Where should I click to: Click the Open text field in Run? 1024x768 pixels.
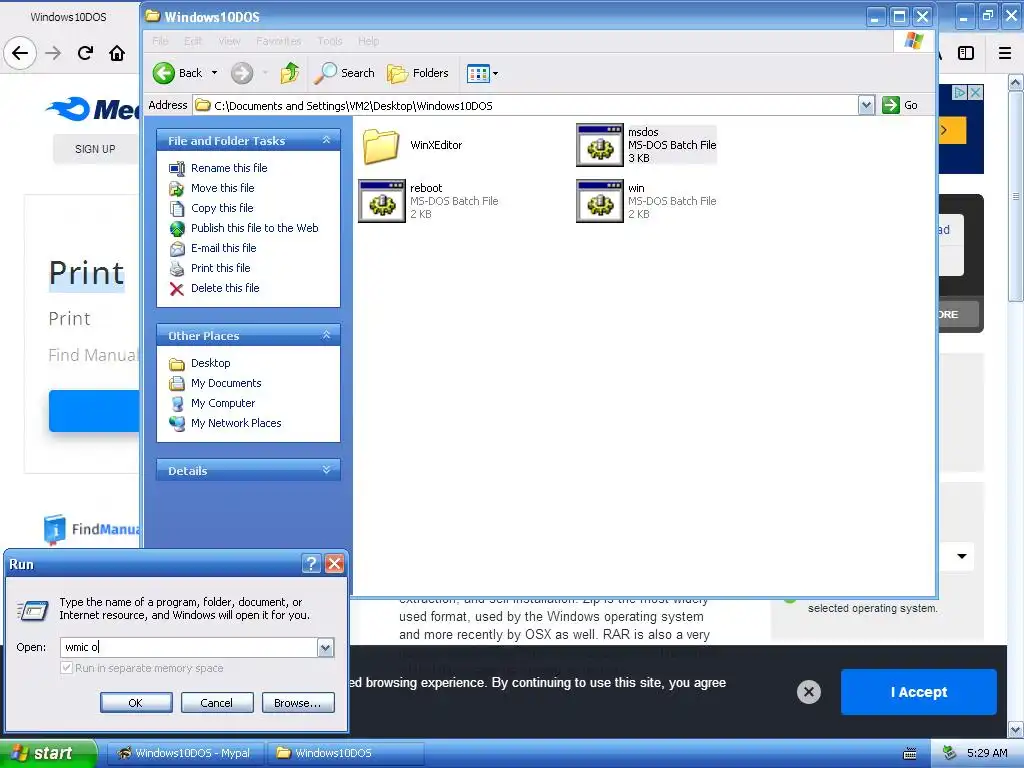[189, 647]
